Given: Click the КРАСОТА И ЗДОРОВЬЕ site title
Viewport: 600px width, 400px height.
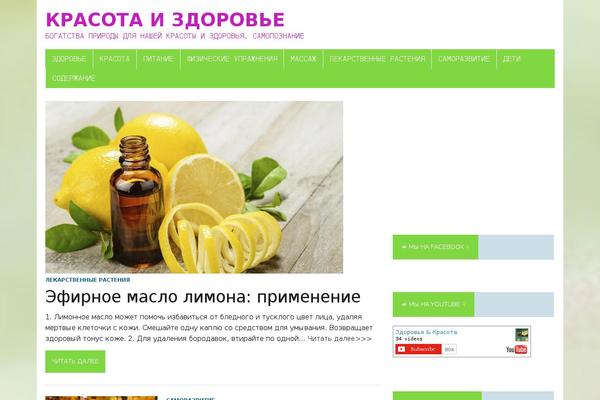Looking at the screenshot, I should 165,20.
